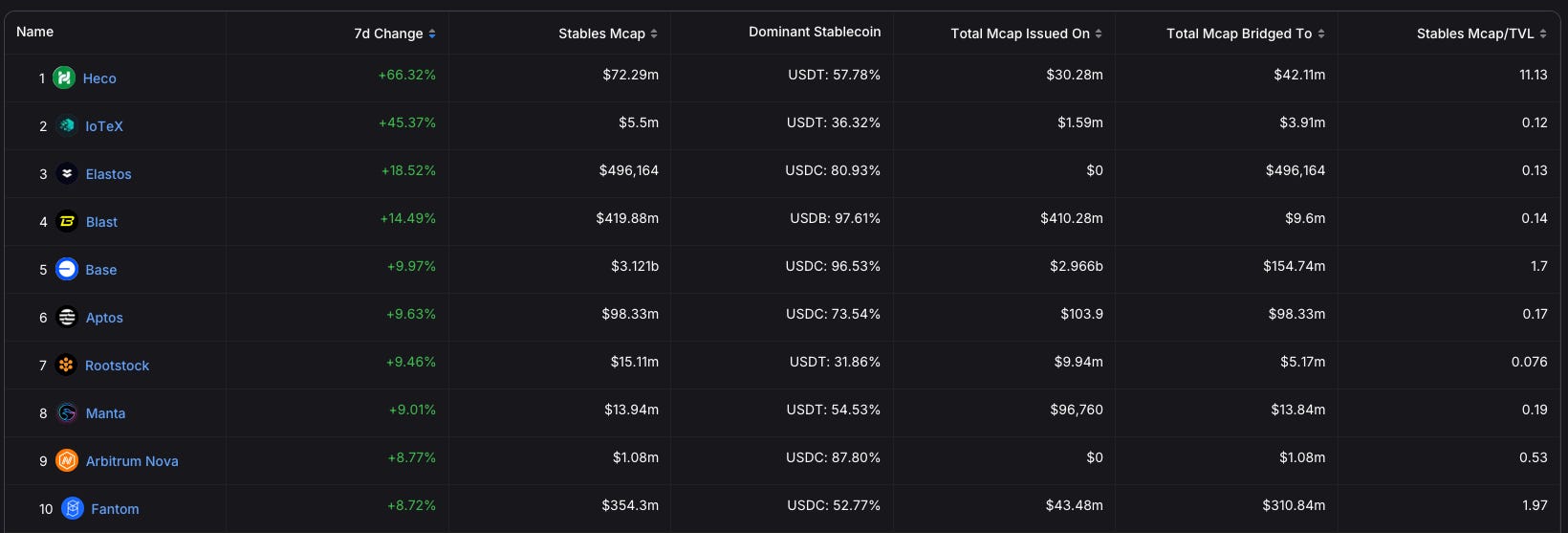The width and height of the screenshot is (1568, 533).
Task: Open the Heco chain link
Action: 99,78
